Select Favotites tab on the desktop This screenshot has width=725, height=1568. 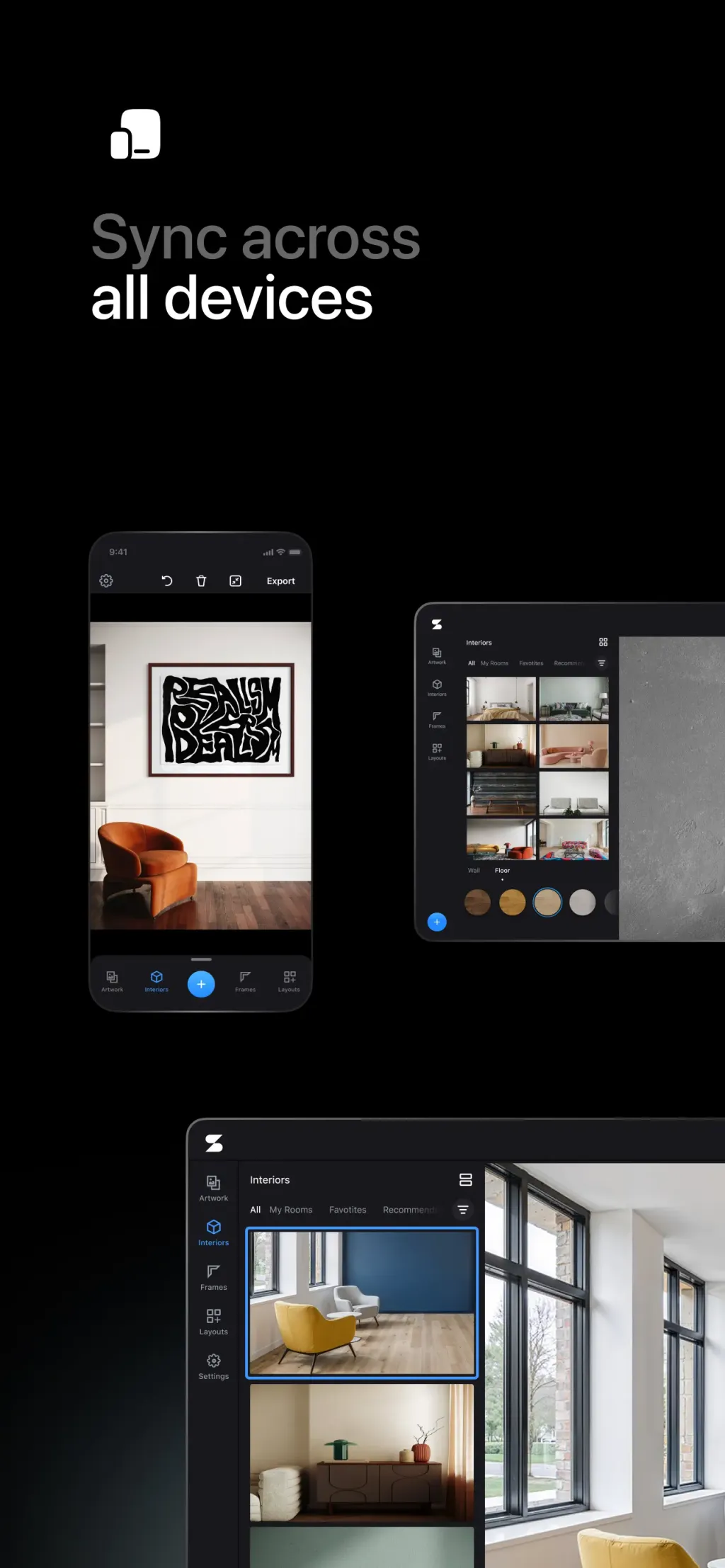point(348,1210)
